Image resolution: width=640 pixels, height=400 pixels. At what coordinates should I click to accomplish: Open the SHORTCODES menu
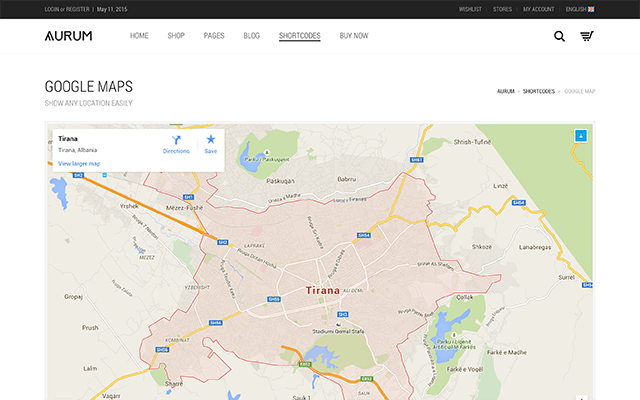click(300, 36)
